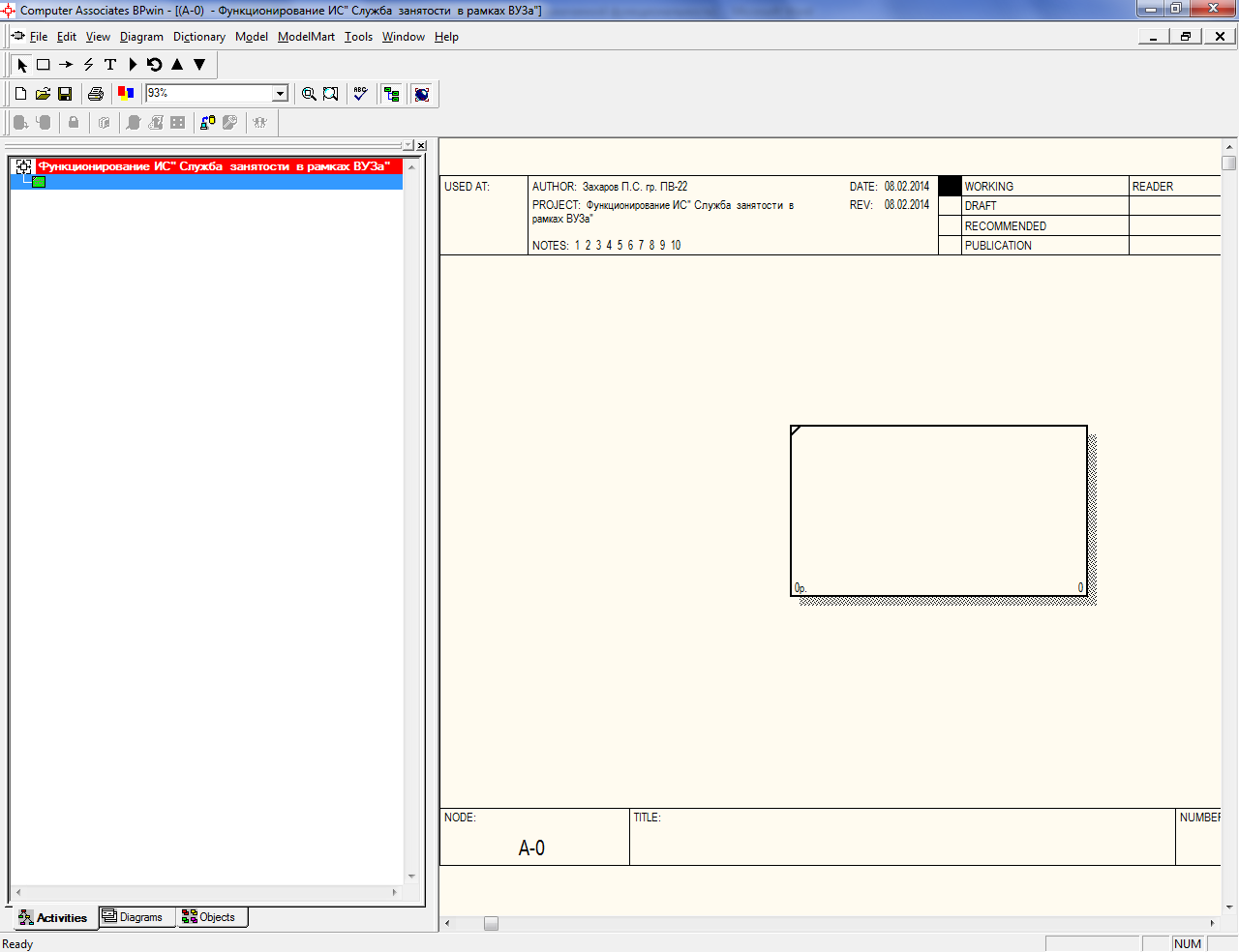Restore the inner document window

[1186, 37]
